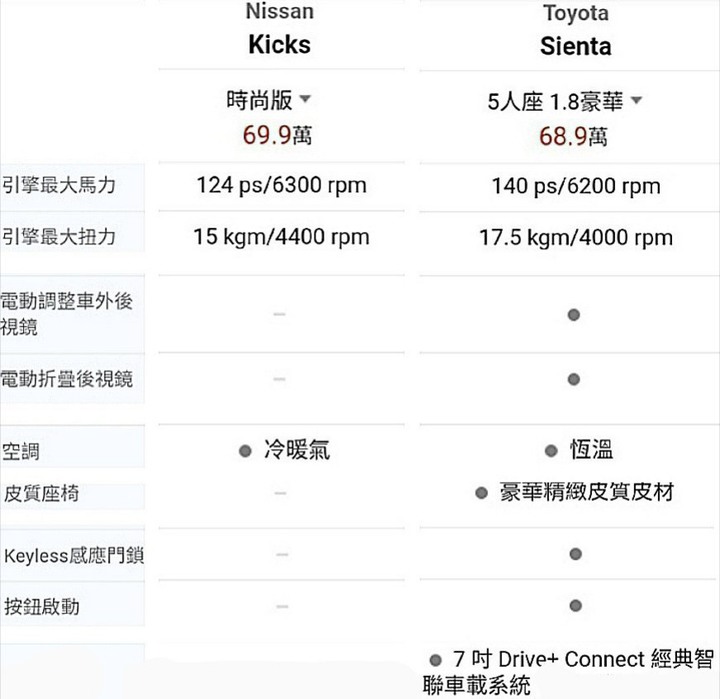Click the Sienta 68.9萬 price
Viewport: 720px width, 699px height.
coord(573,136)
